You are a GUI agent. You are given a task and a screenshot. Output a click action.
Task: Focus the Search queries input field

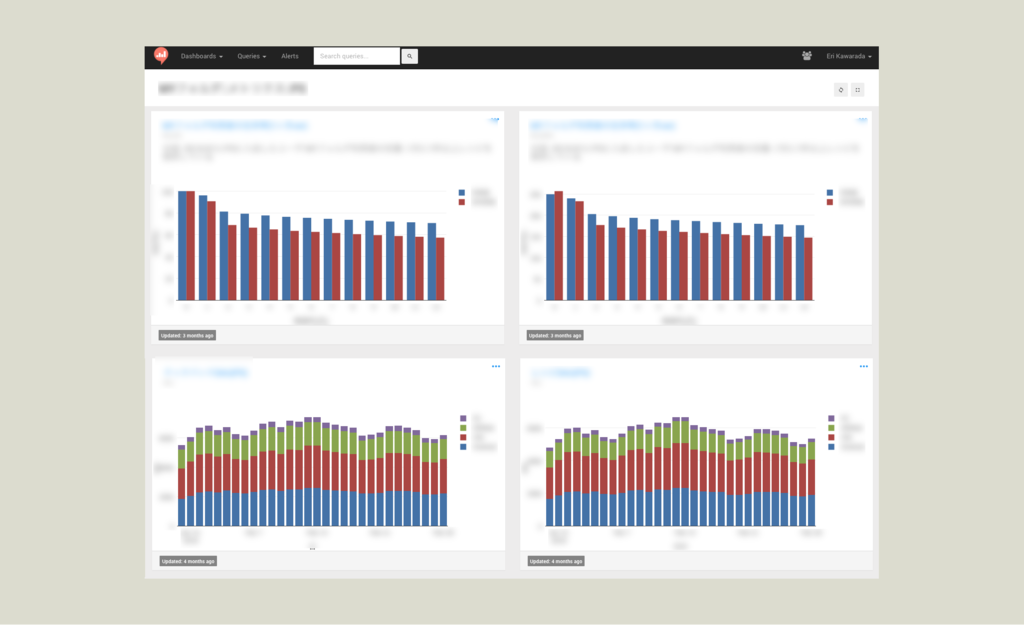[x=357, y=56]
